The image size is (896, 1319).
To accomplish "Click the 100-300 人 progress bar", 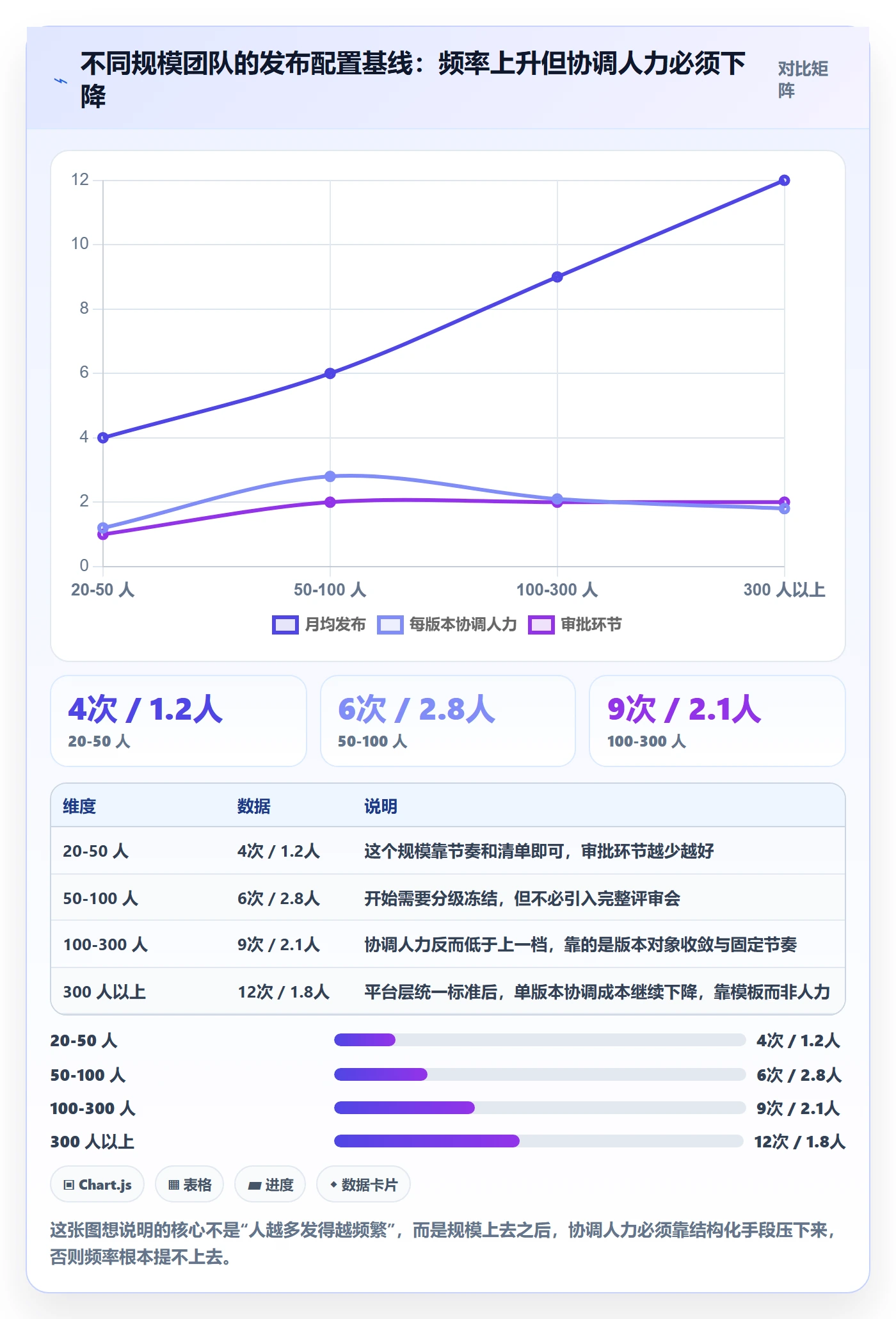I will tap(540, 1108).
